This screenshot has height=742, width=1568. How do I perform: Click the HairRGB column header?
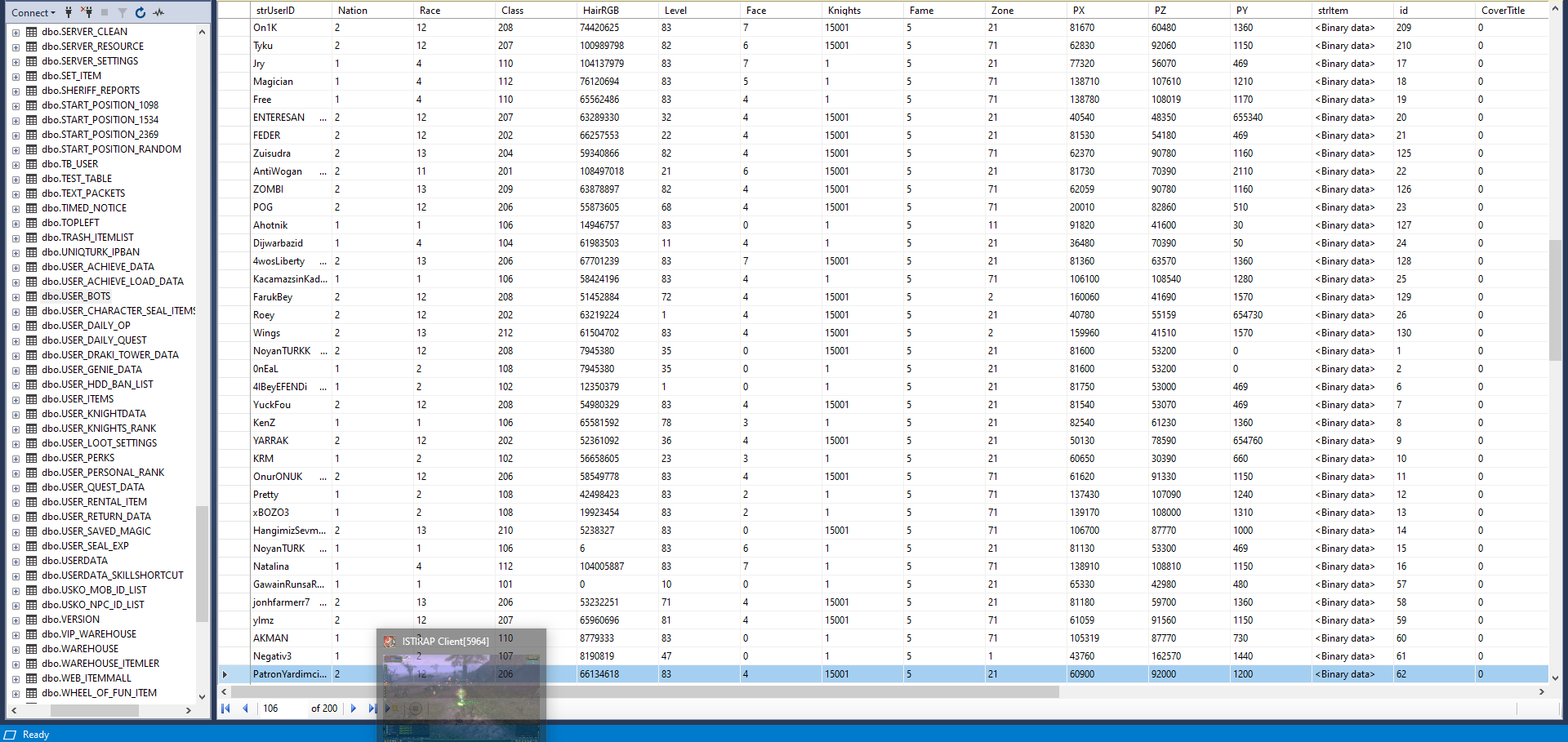[x=617, y=11]
